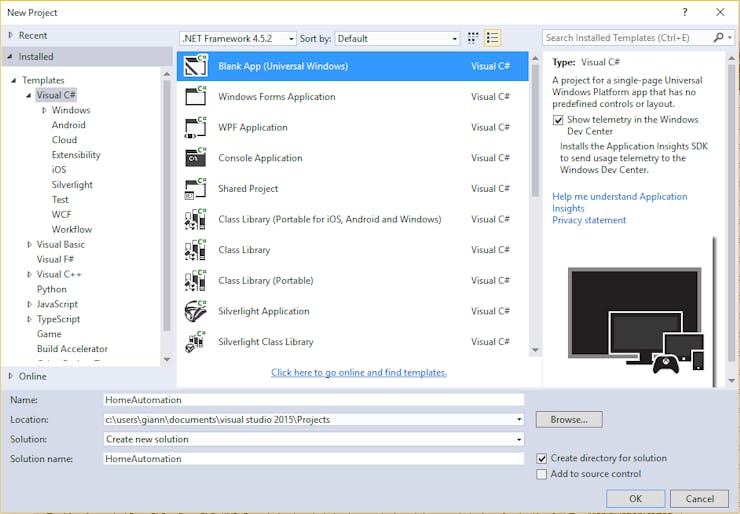Click the Universal Windows devices preview image
This screenshot has height=514, width=740.
click(x=636, y=321)
